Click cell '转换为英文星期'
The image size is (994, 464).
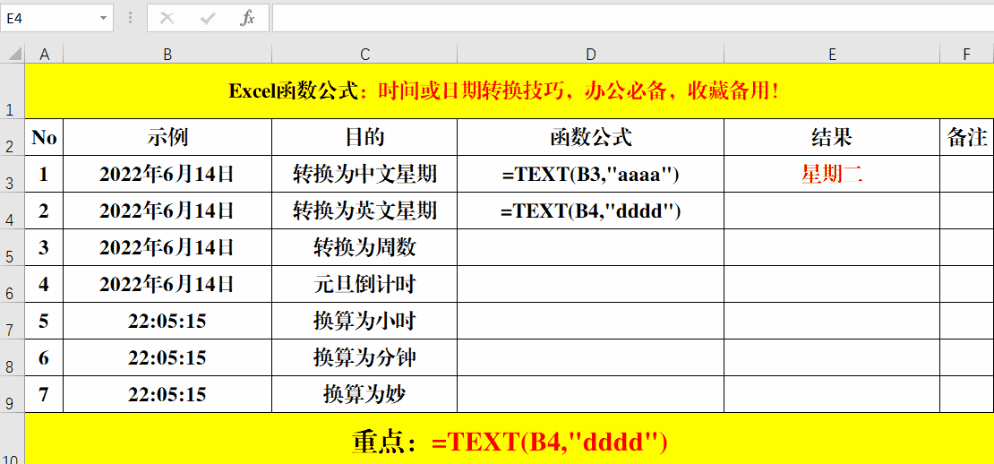pyautogui.click(x=365, y=211)
